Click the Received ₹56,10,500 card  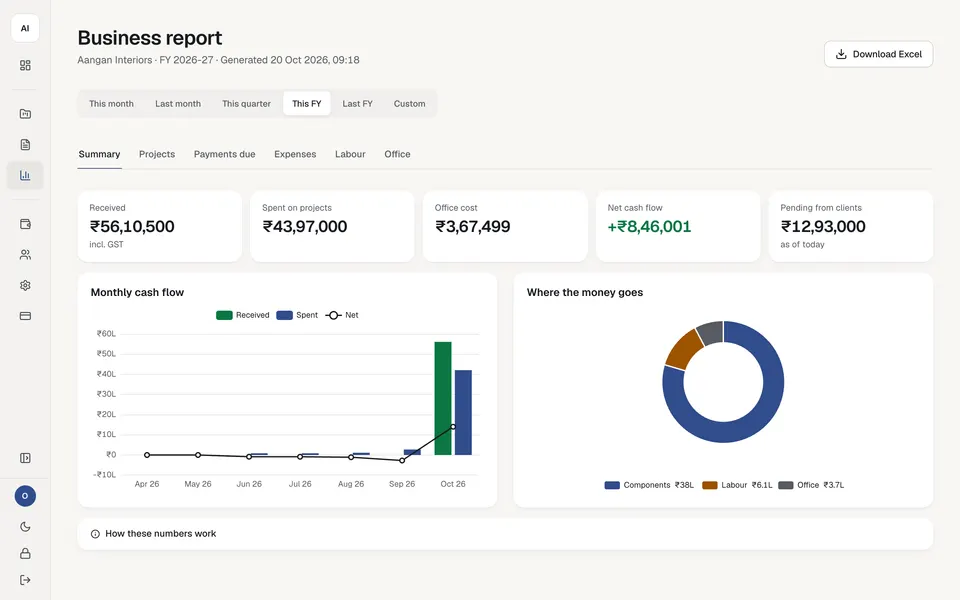[160, 226]
